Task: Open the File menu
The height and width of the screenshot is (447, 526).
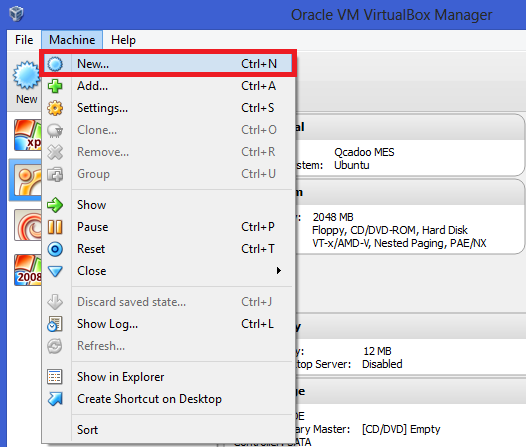Action: coord(24,40)
